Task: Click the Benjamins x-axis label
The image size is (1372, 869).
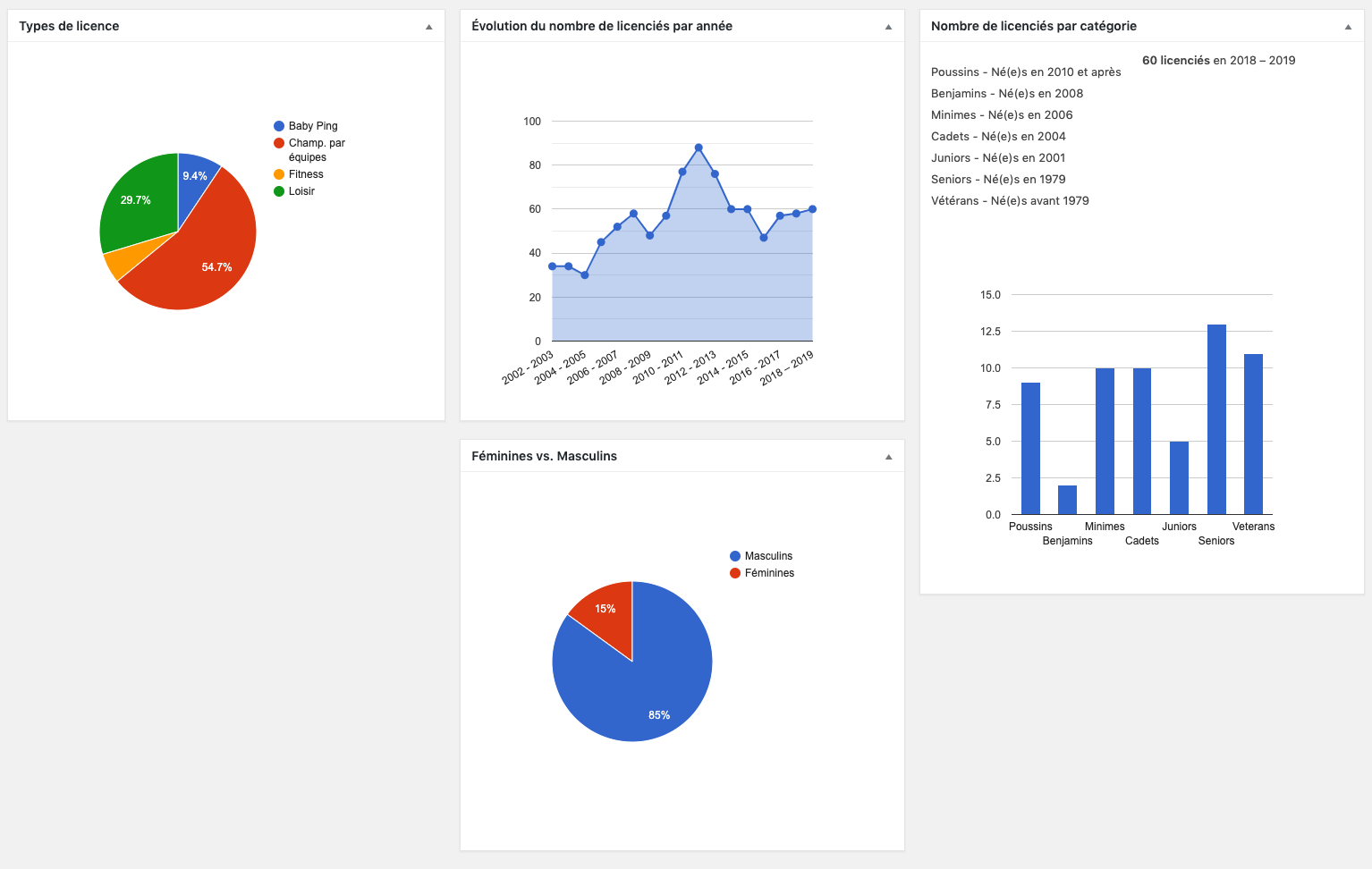Action: [1067, 541]
